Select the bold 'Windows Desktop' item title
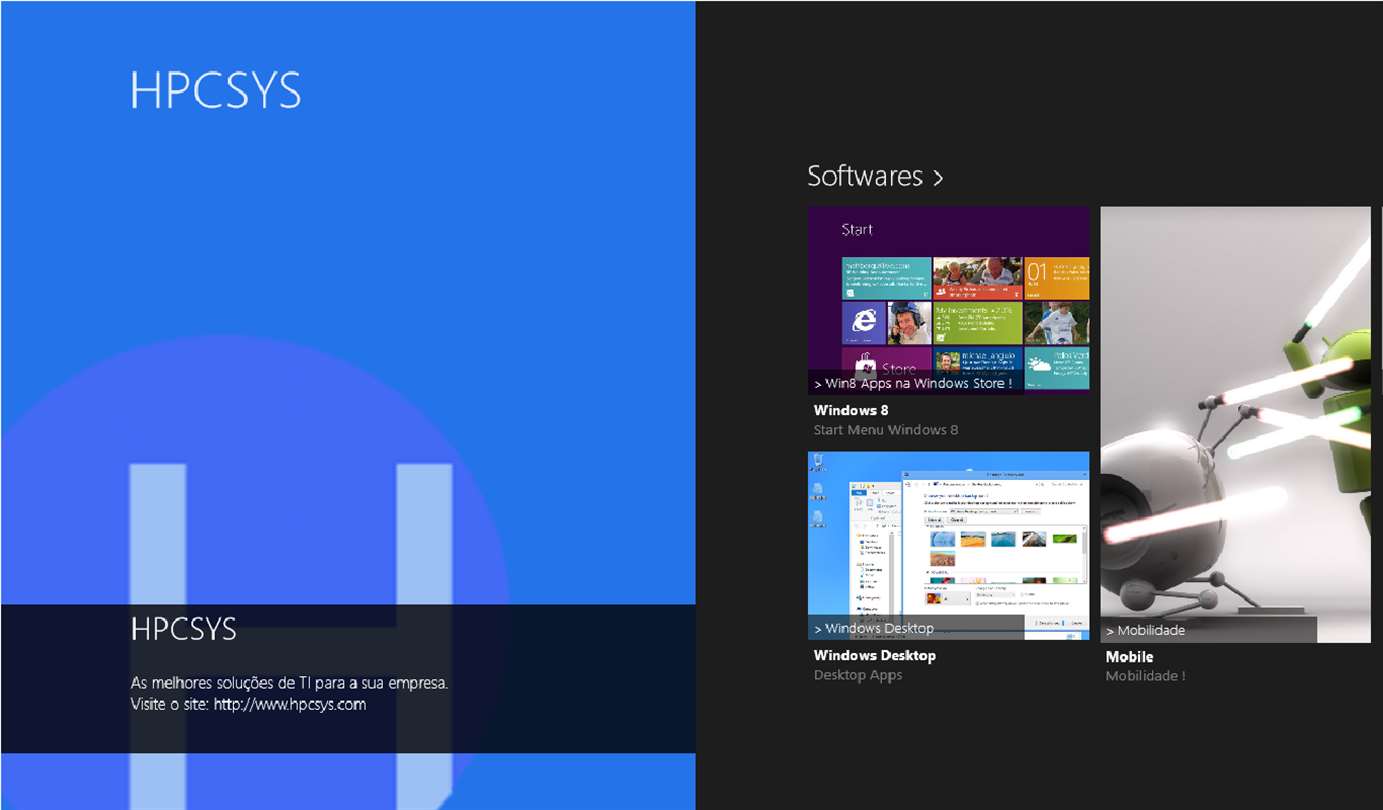The height and width of the screenshot is (810, 1383). pos(875,656)
